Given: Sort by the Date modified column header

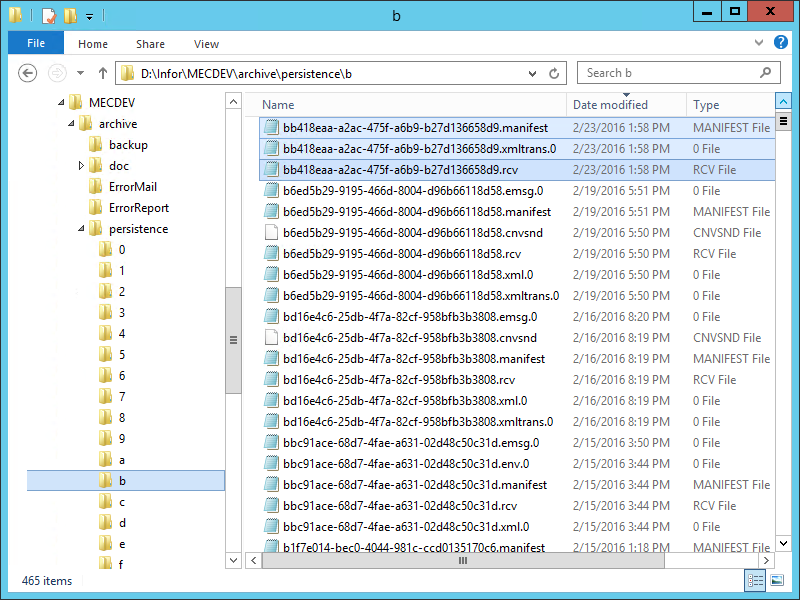Looking at the screenshot, I should [x=610, y=105].
